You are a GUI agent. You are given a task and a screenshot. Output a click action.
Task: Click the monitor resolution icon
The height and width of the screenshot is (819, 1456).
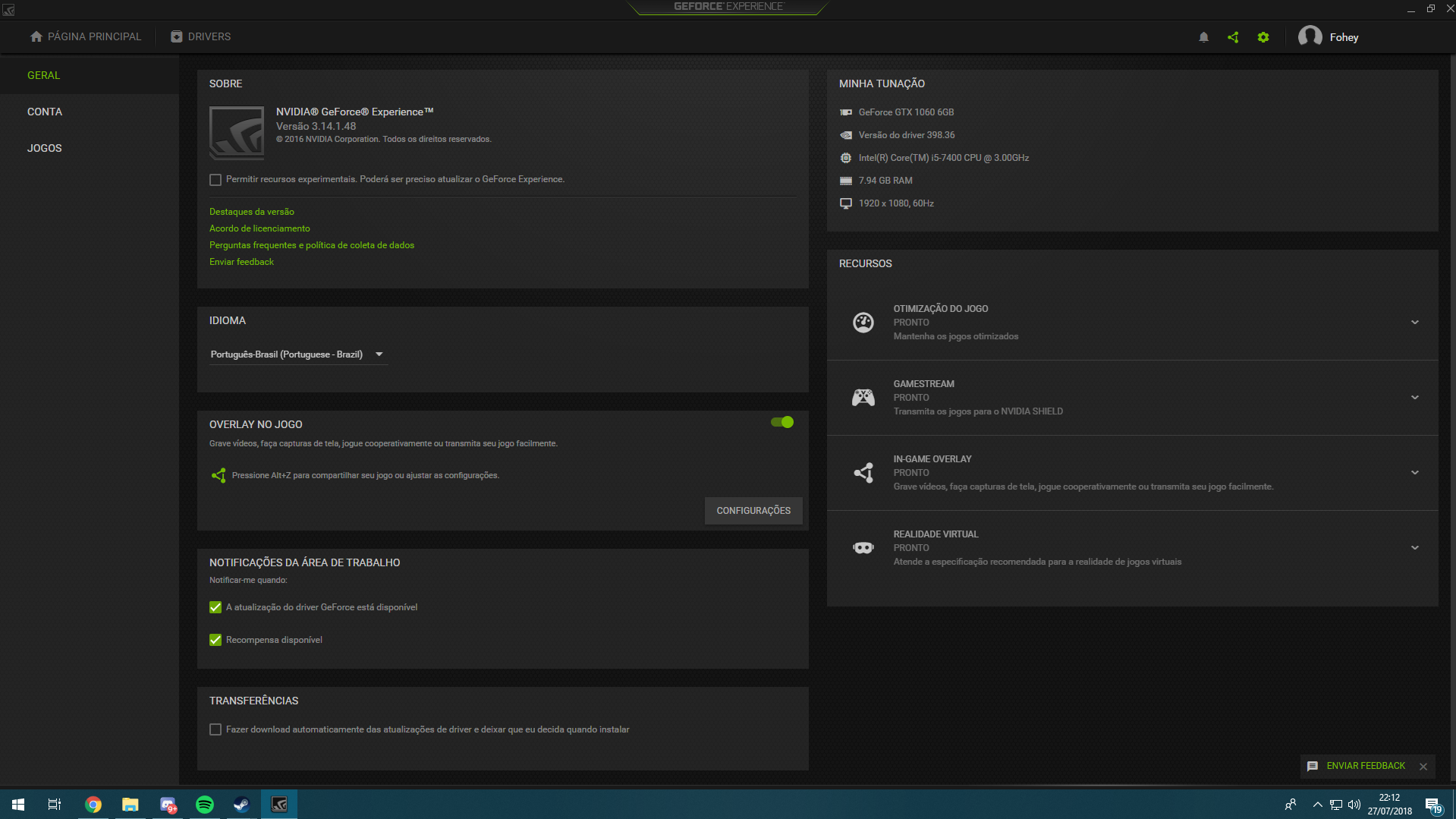[846, 203]
